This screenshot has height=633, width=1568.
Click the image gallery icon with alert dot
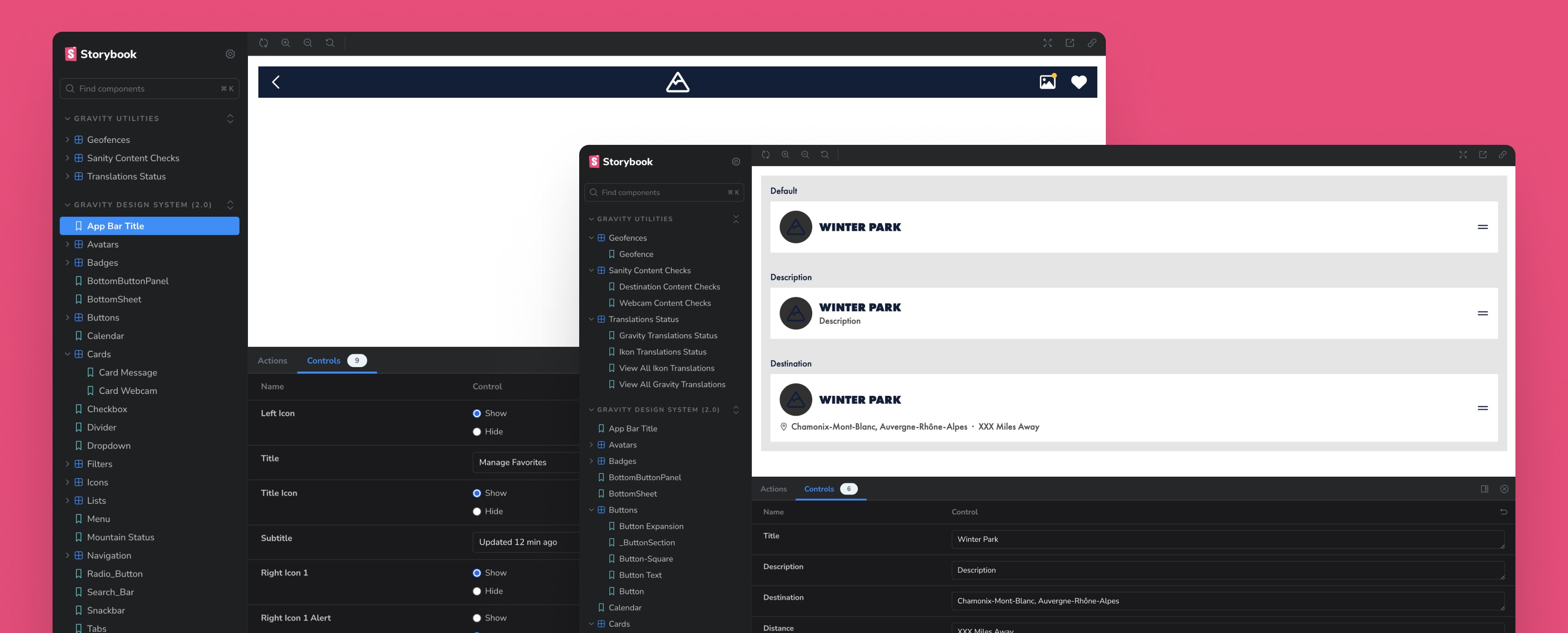[1048, 81]
